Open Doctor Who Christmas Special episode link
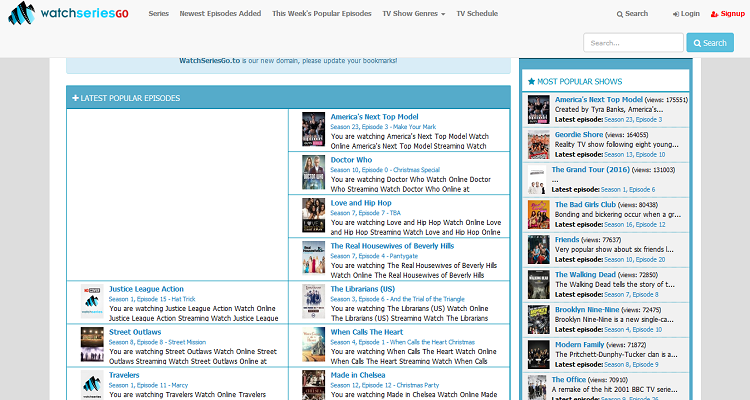The height and width of the screenshot is (400, 750). 385,170
